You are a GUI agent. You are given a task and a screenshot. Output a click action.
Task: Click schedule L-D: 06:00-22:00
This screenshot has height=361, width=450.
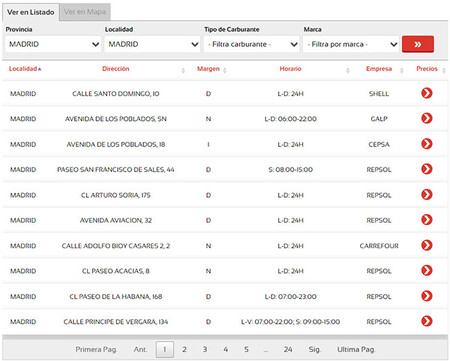coord(290,119)
